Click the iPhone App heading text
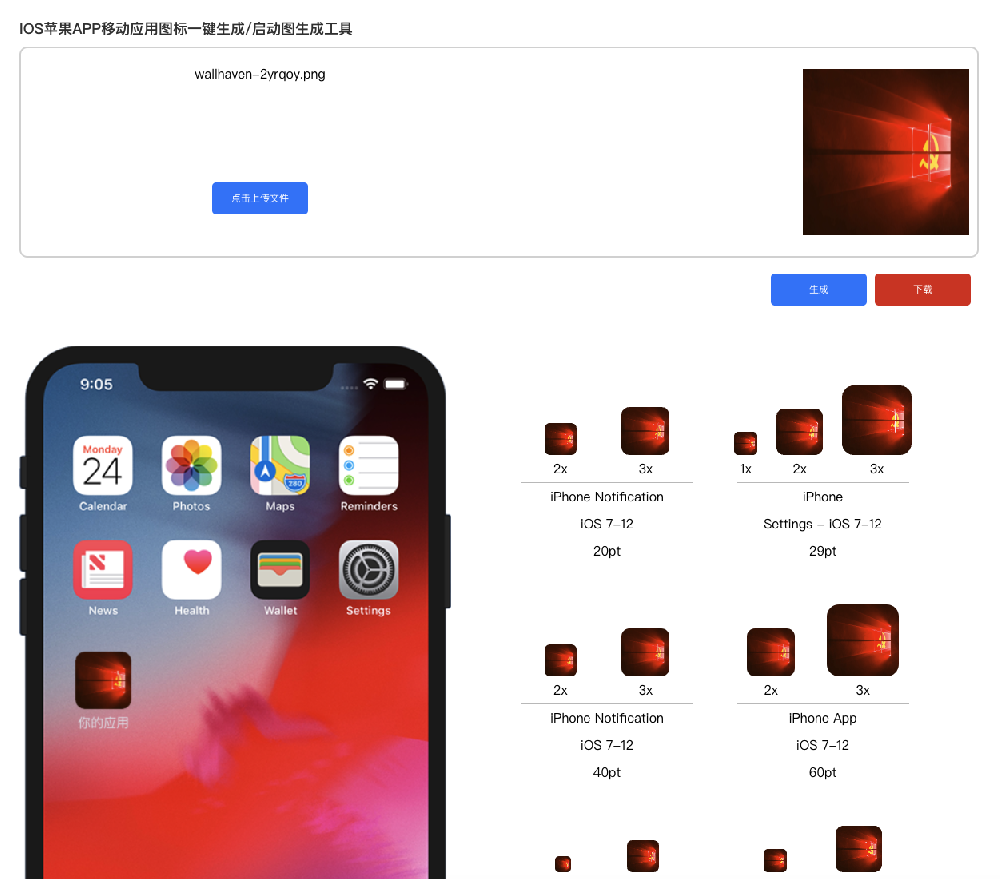Viewport: 1000px width, 879px height. [822, 718]
